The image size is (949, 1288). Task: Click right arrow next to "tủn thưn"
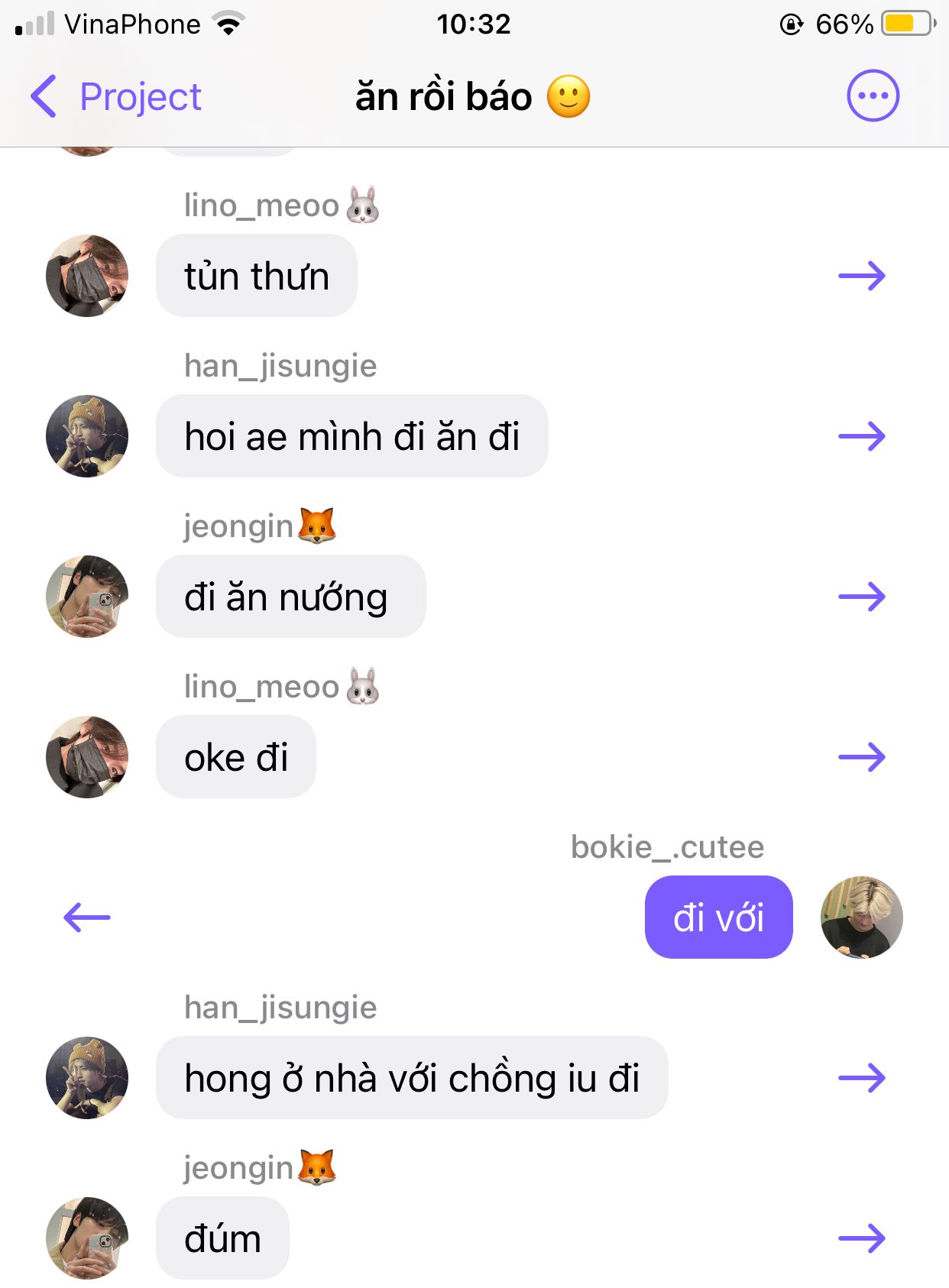pyautogui.click(x=862, y=276)
